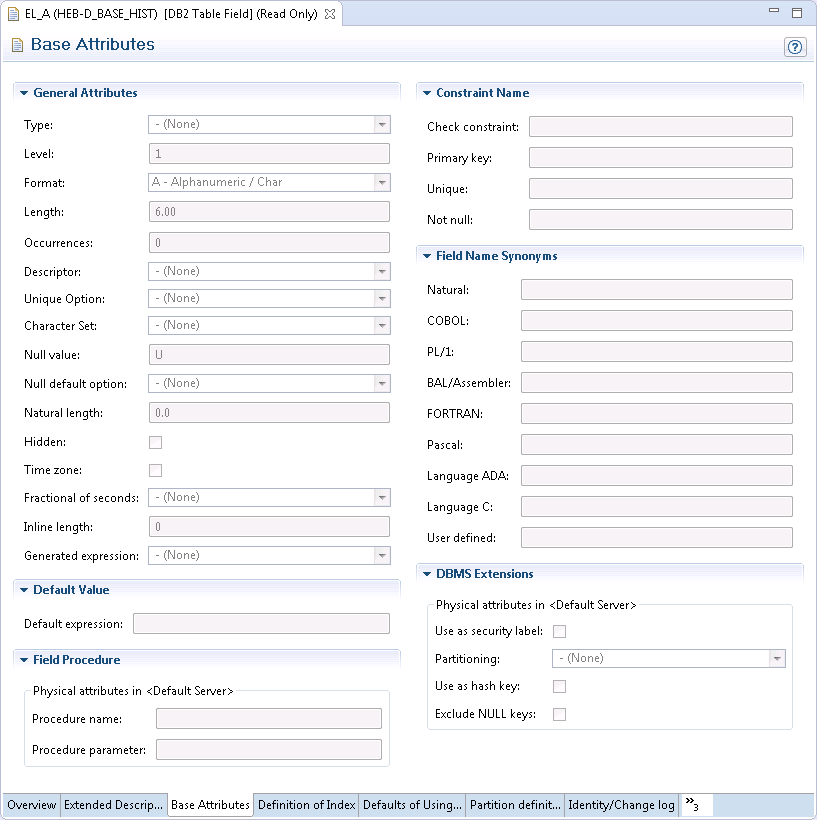Collapse the DBMS Extensions section
817x820 pixels.
click(x=426, y=574)
